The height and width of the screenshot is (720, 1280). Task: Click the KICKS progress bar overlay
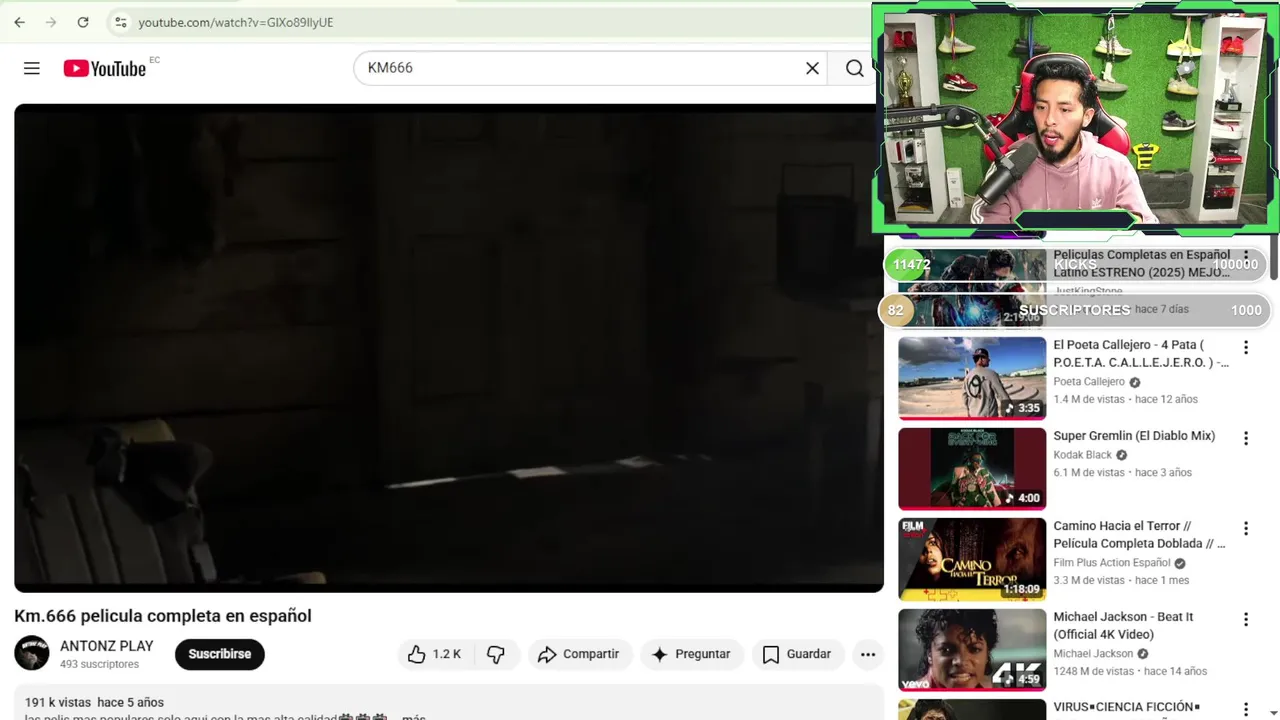(x=1075, y=264)
